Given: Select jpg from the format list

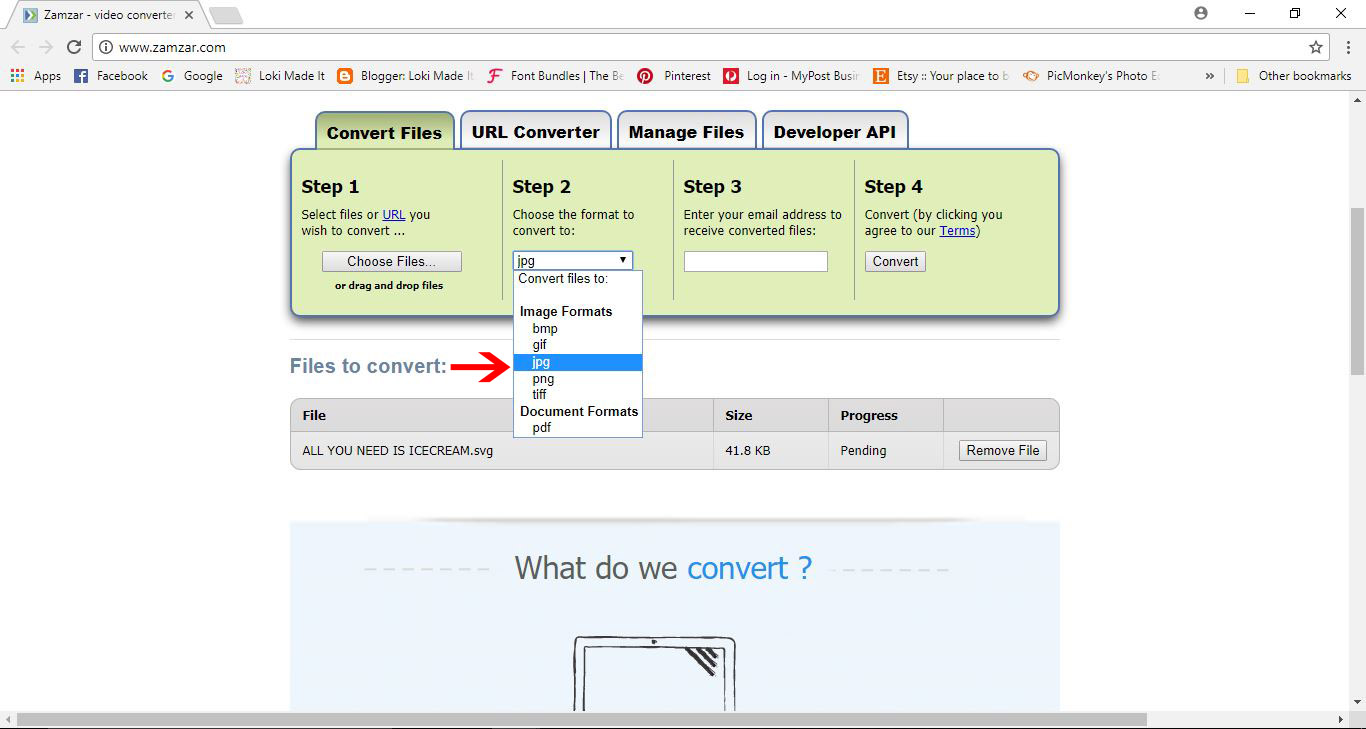Looking at the screenshot, I should (578, 362).
